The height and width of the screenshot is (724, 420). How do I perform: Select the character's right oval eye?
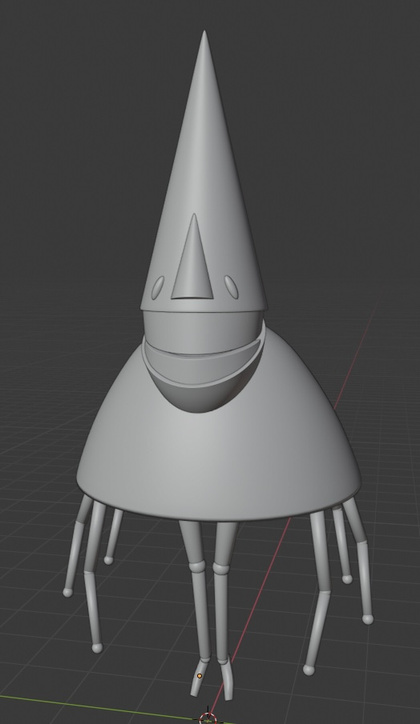(x=231, y=286)
